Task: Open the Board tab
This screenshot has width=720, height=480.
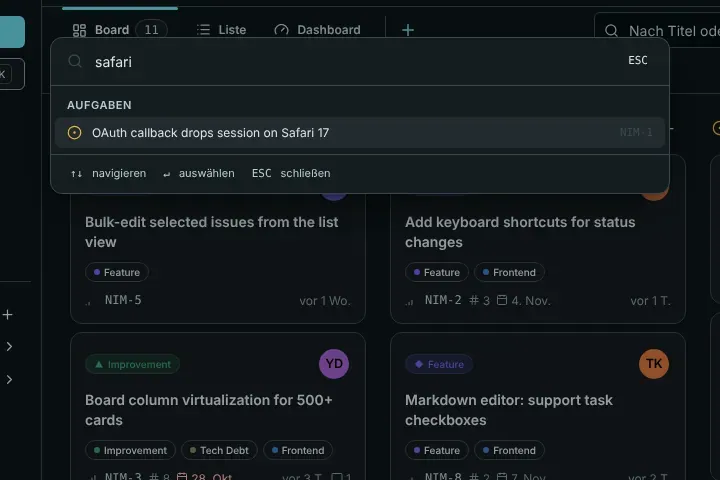Action: tap(119, 30)
